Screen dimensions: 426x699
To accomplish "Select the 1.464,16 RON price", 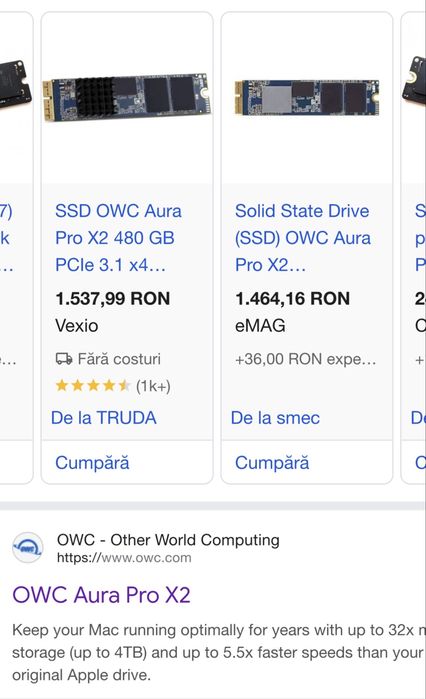I will (292, 298).
